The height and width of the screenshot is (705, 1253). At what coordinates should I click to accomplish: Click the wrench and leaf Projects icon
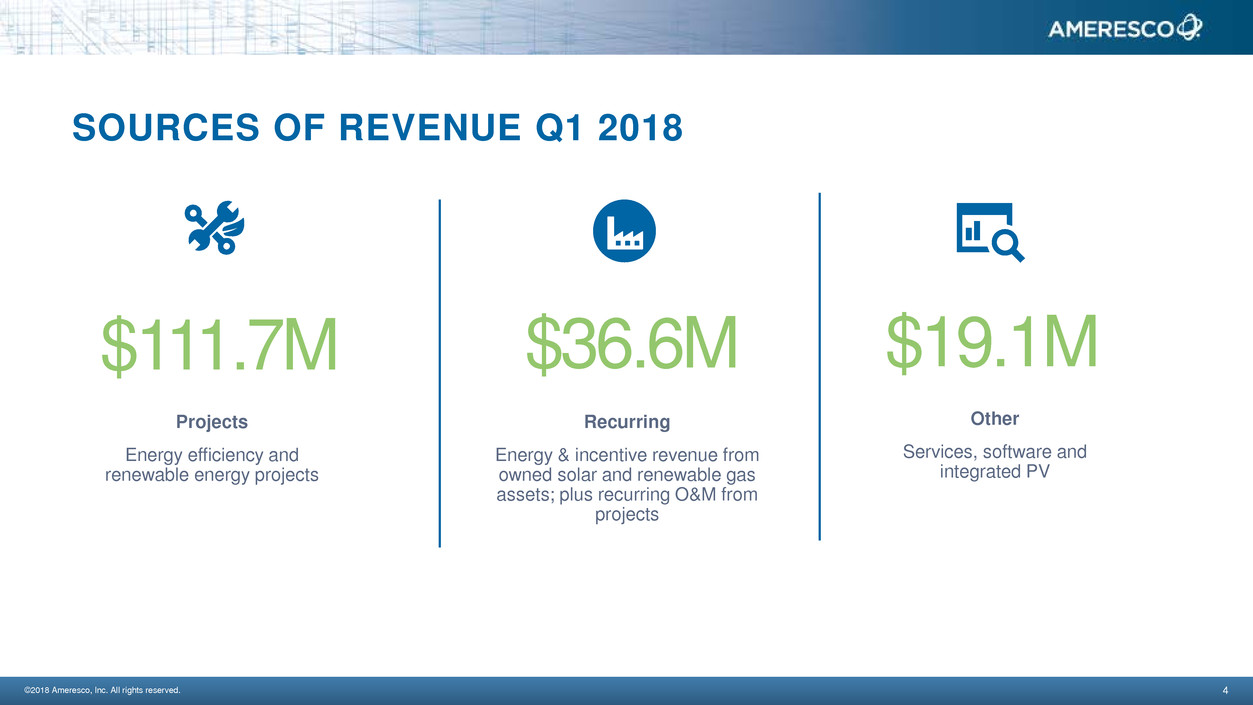tap(214, 227)
